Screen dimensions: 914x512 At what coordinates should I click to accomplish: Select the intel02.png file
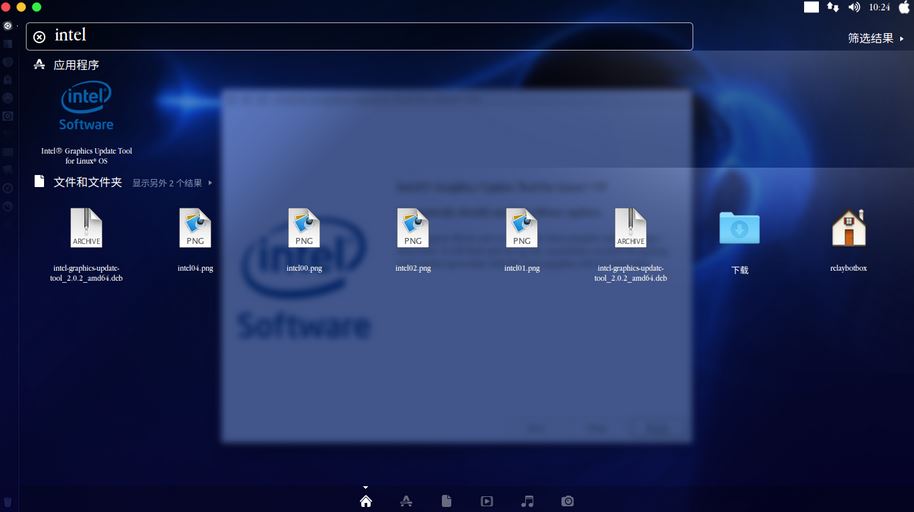(x=413, y=229)
